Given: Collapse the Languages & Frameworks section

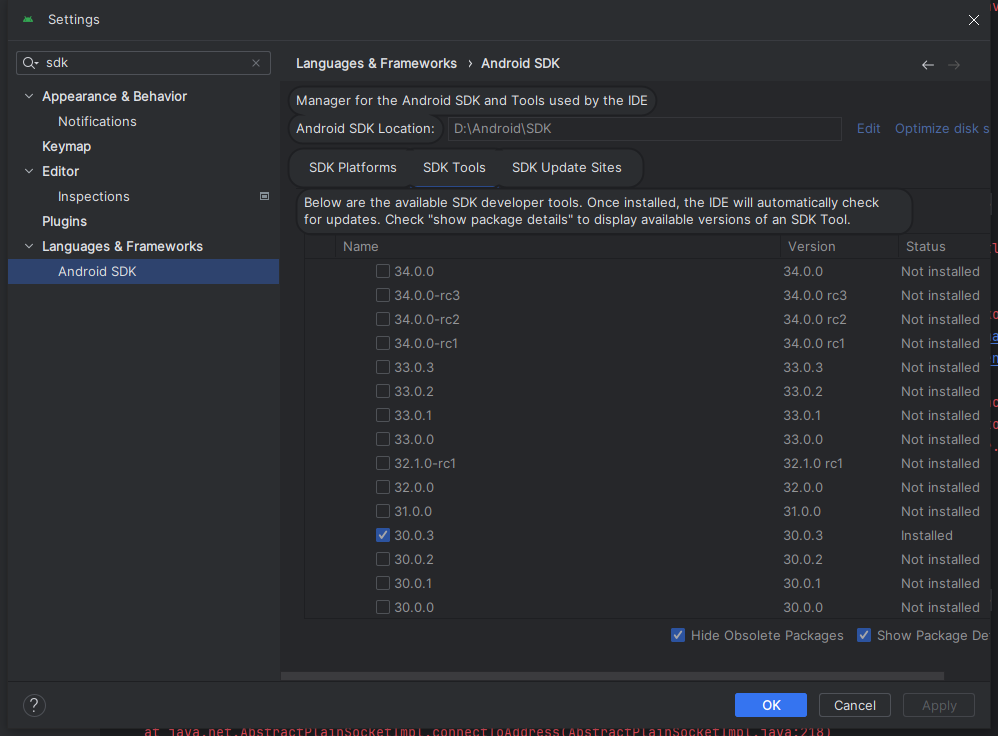Looking at the screenshot, I should click(x=29, y=247).
